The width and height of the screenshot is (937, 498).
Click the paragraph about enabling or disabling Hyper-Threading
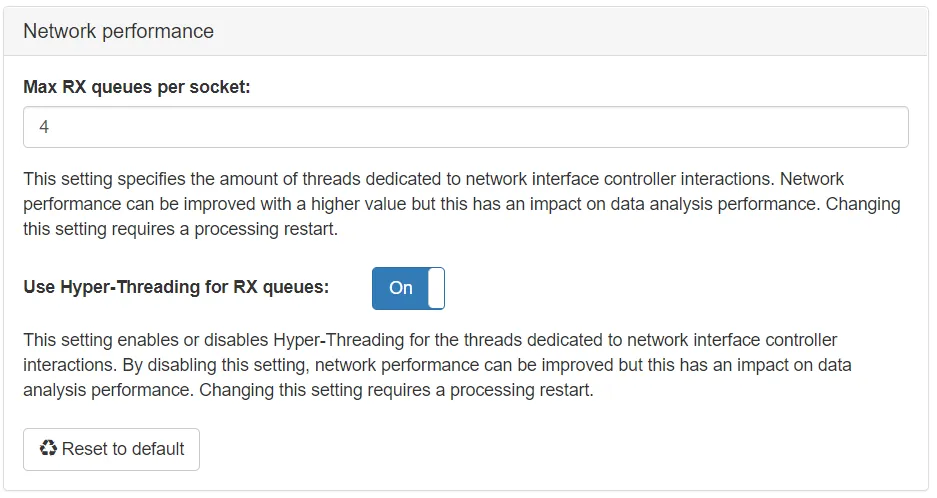click(x=437, y=364)
